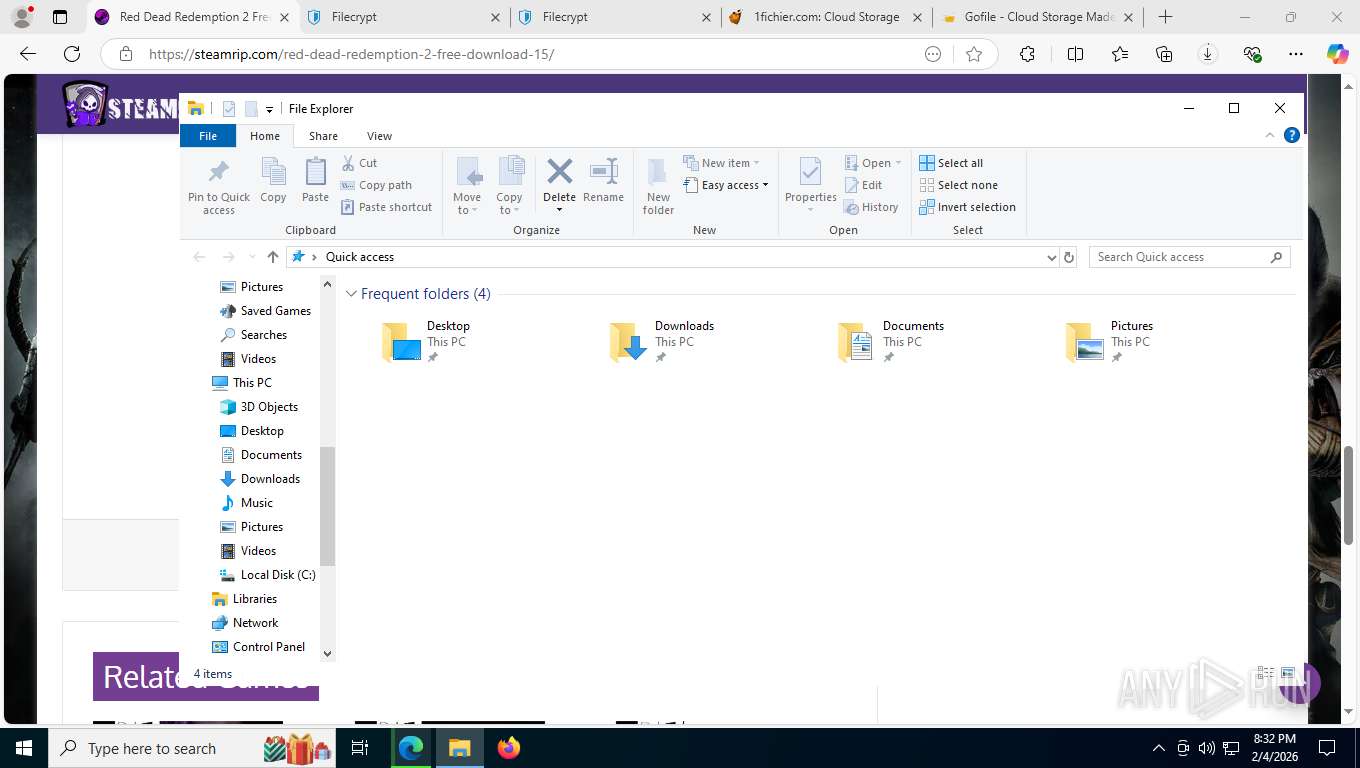
Task: Collapse the ribbon with chevron
Action: tap(1270, 135)
